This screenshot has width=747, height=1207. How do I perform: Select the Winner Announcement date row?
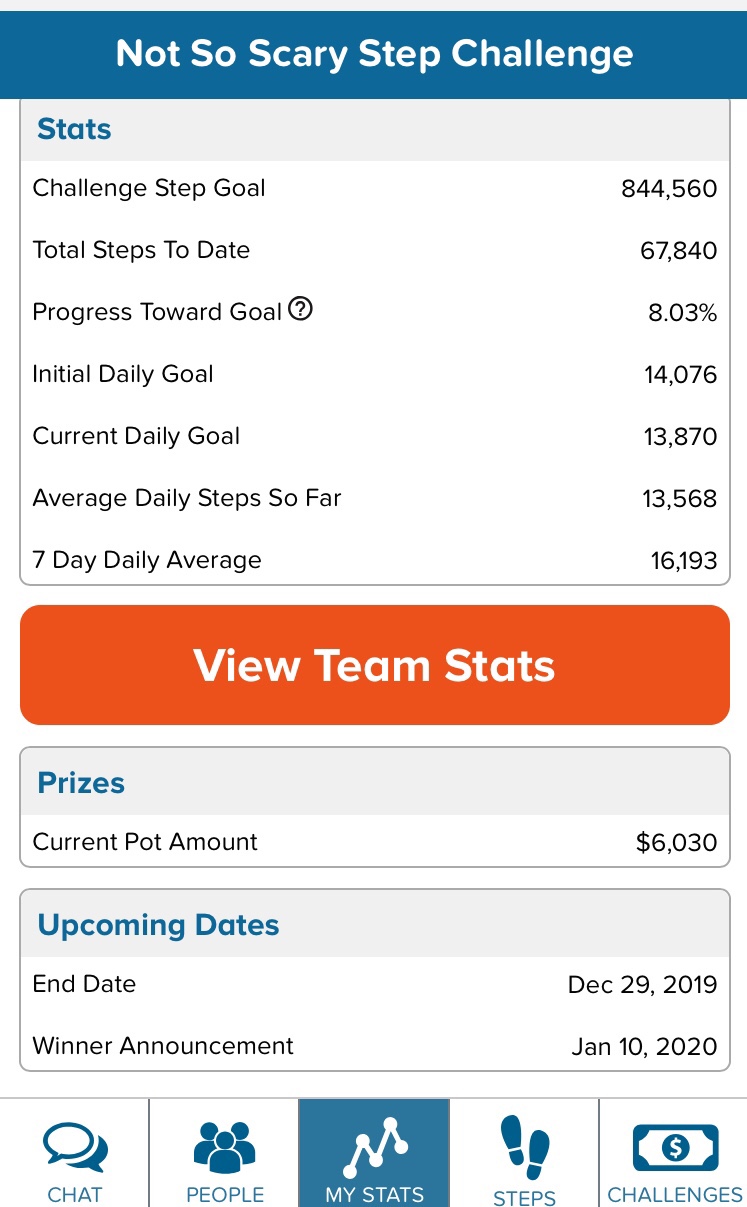click(374, 1046)
